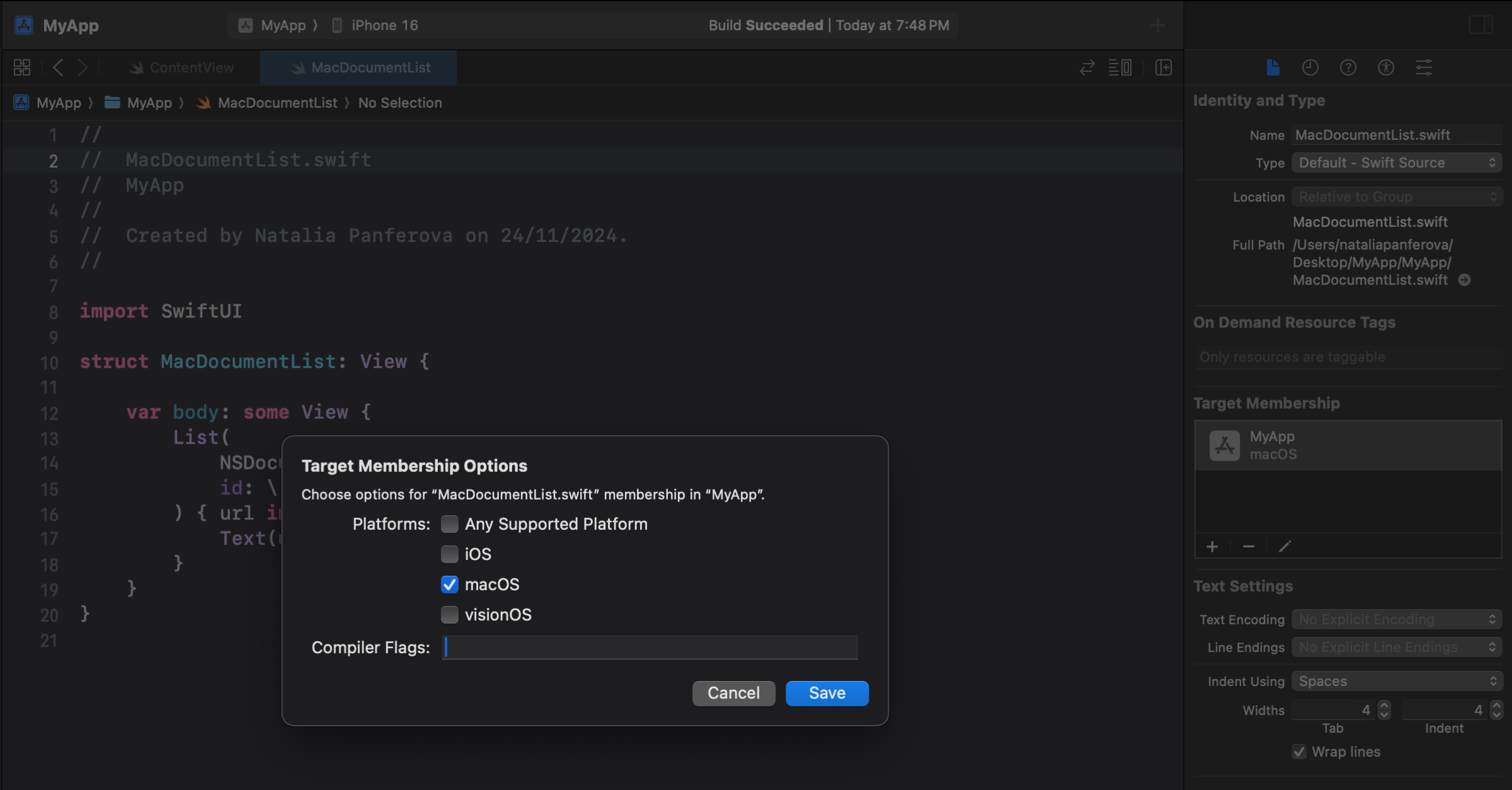The width and height of the screenshot is (1512, 790).
Task: Open the Location Relative to Group dropdown
Action: tap(1397, 197)
